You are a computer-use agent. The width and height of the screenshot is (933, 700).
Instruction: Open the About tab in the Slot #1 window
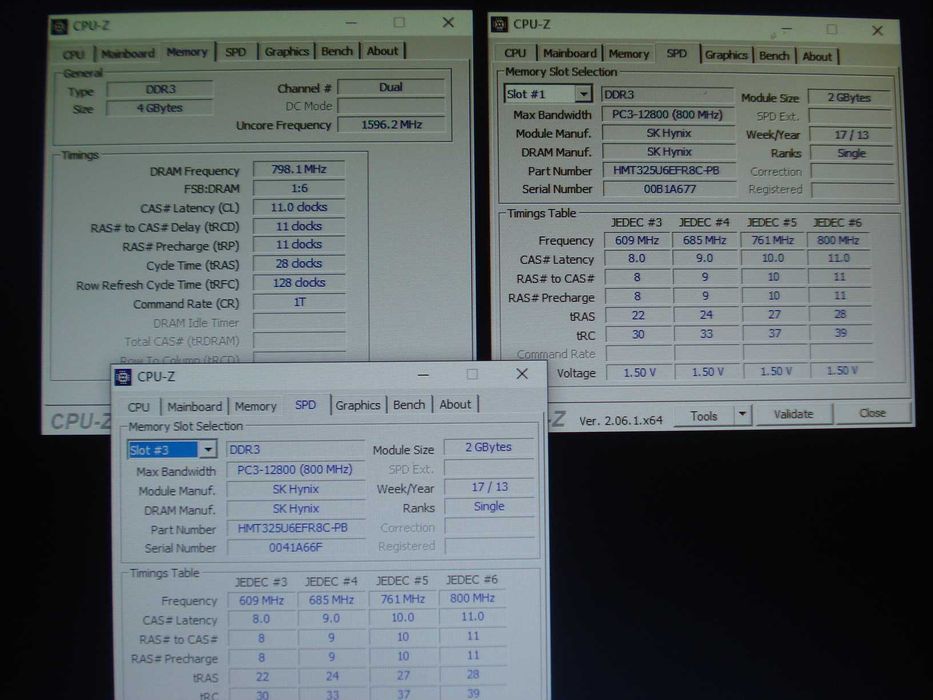pyautogui.click(x=817, y=57)
